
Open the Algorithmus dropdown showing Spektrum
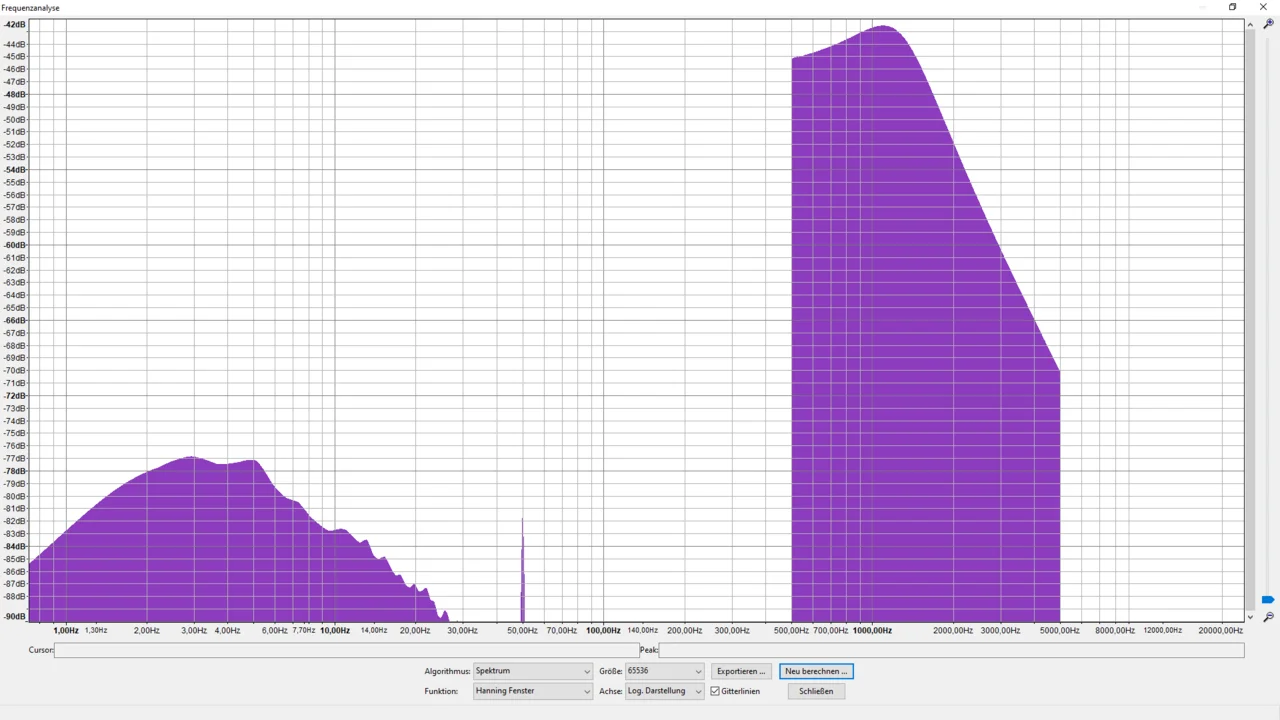tap(532, 671)
